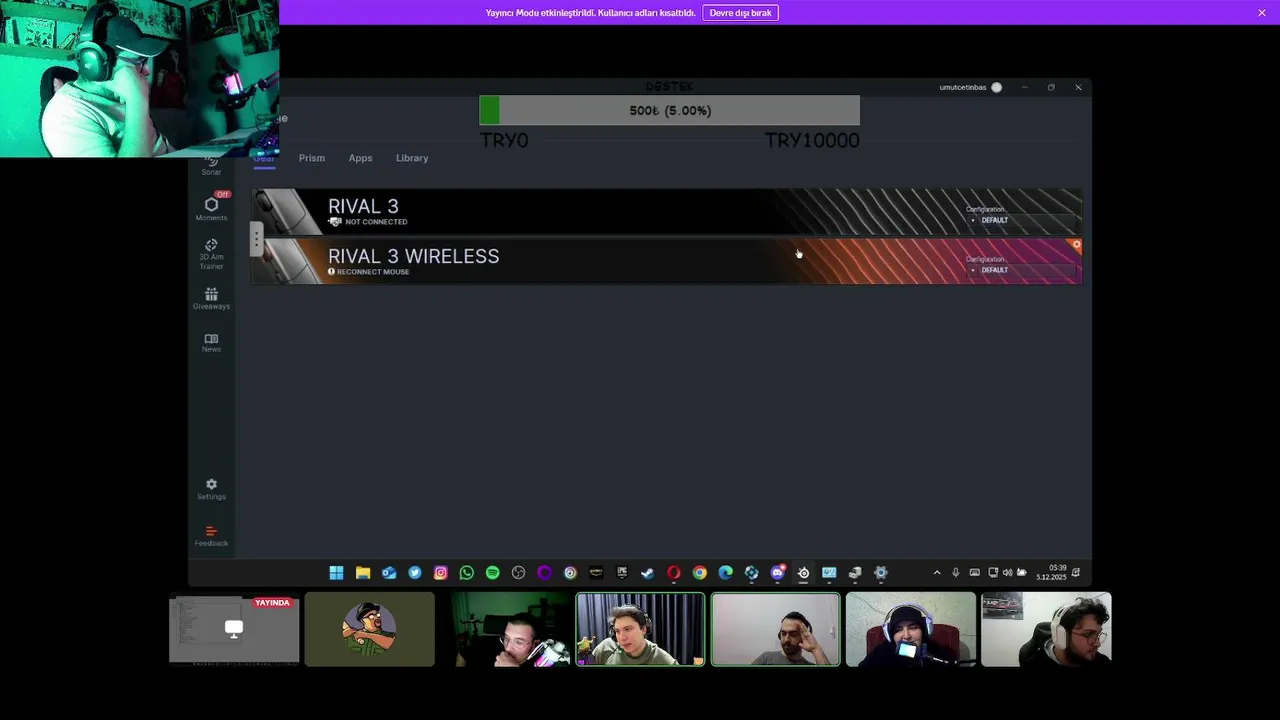The image size is (1280, 720).
Task: Show hidden system tray icons
Action: [937, 573]
